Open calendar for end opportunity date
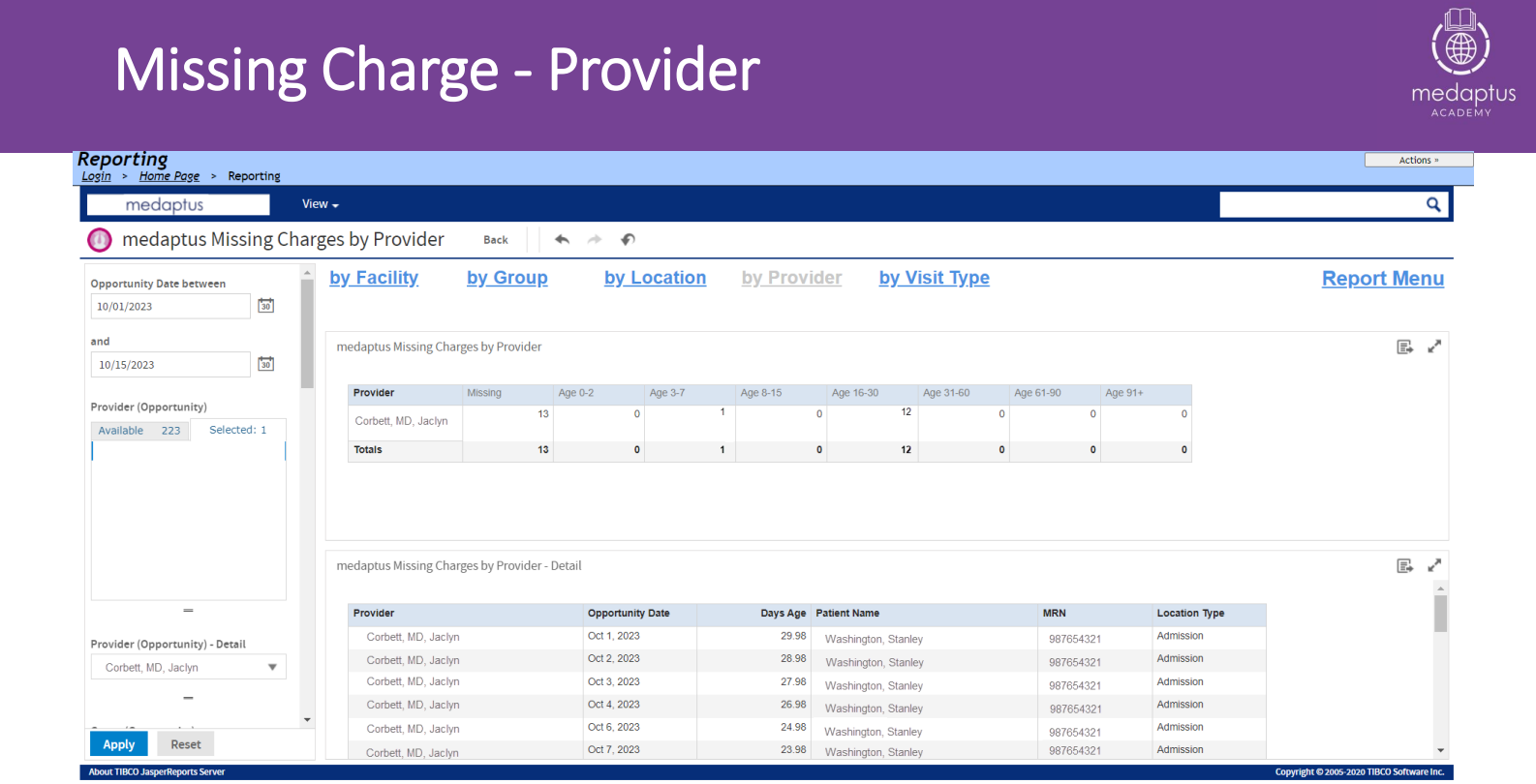The width and height of the screenshot is (1536, 784). [265, 364]
